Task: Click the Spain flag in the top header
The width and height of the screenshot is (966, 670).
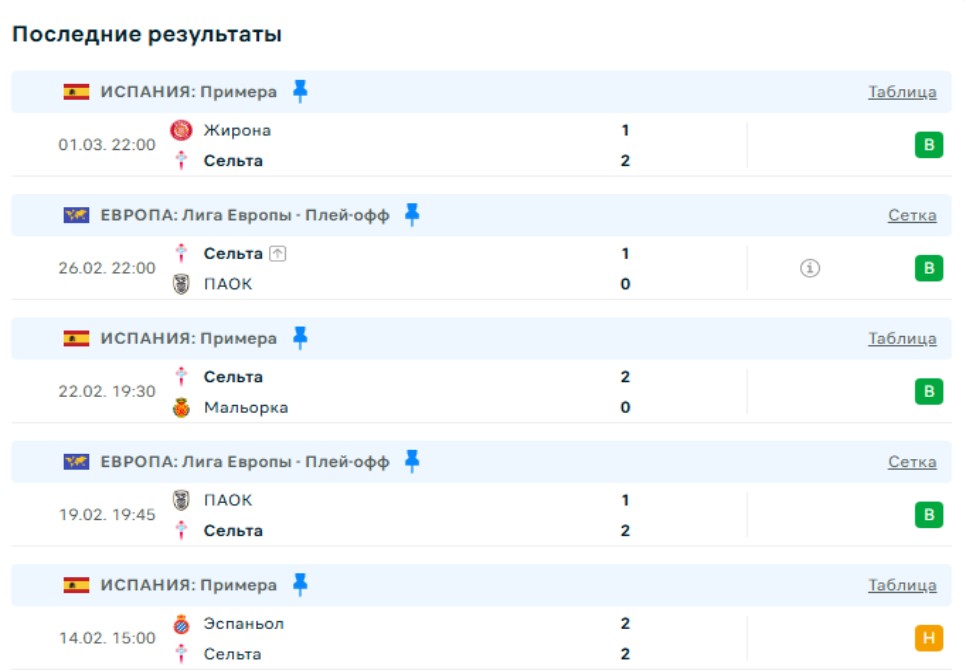Action: tap(76, 92)
